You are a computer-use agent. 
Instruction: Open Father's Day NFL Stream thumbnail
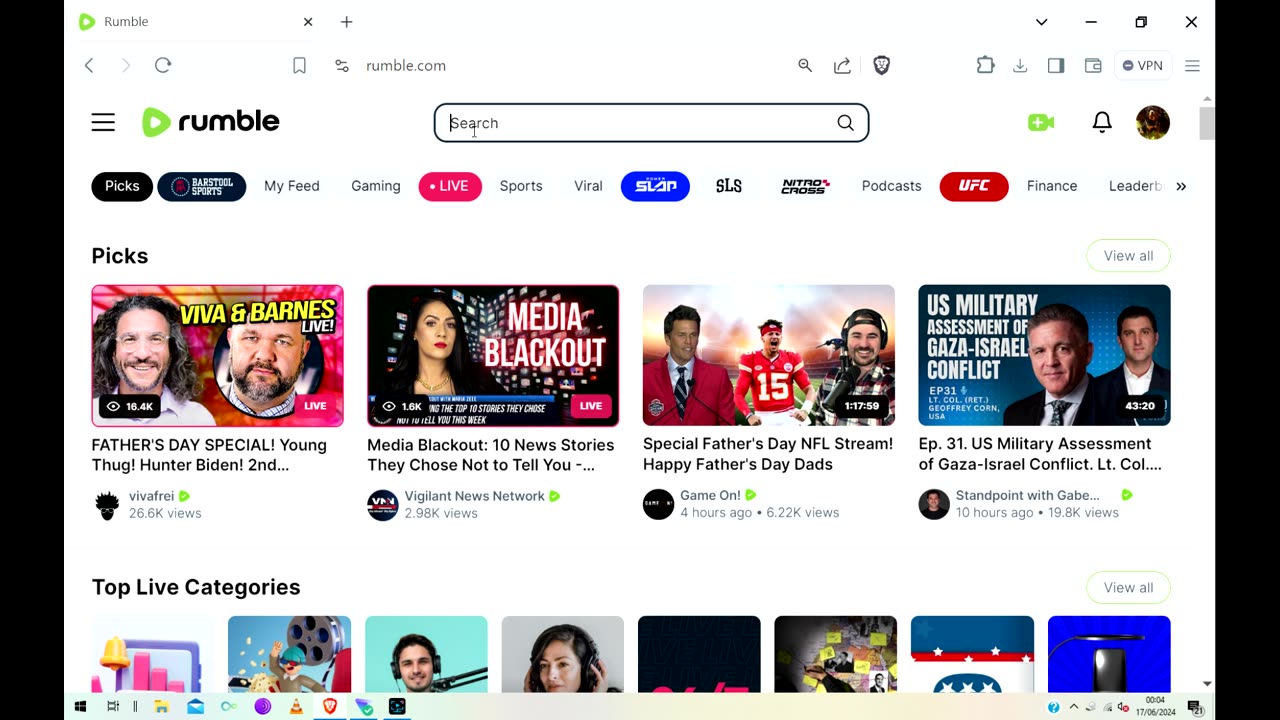(769, 355)
